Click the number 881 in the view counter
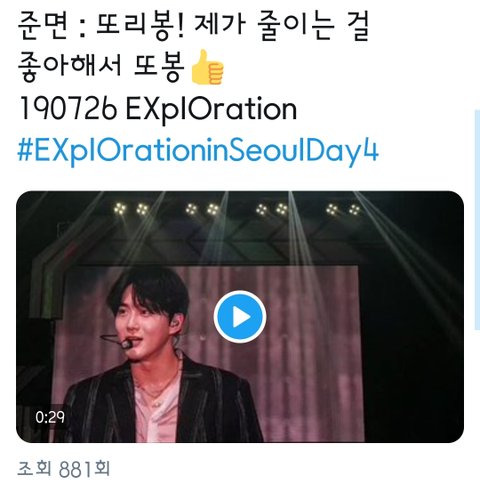The height and width of the screenshot is (492, 480). [75, 470]
